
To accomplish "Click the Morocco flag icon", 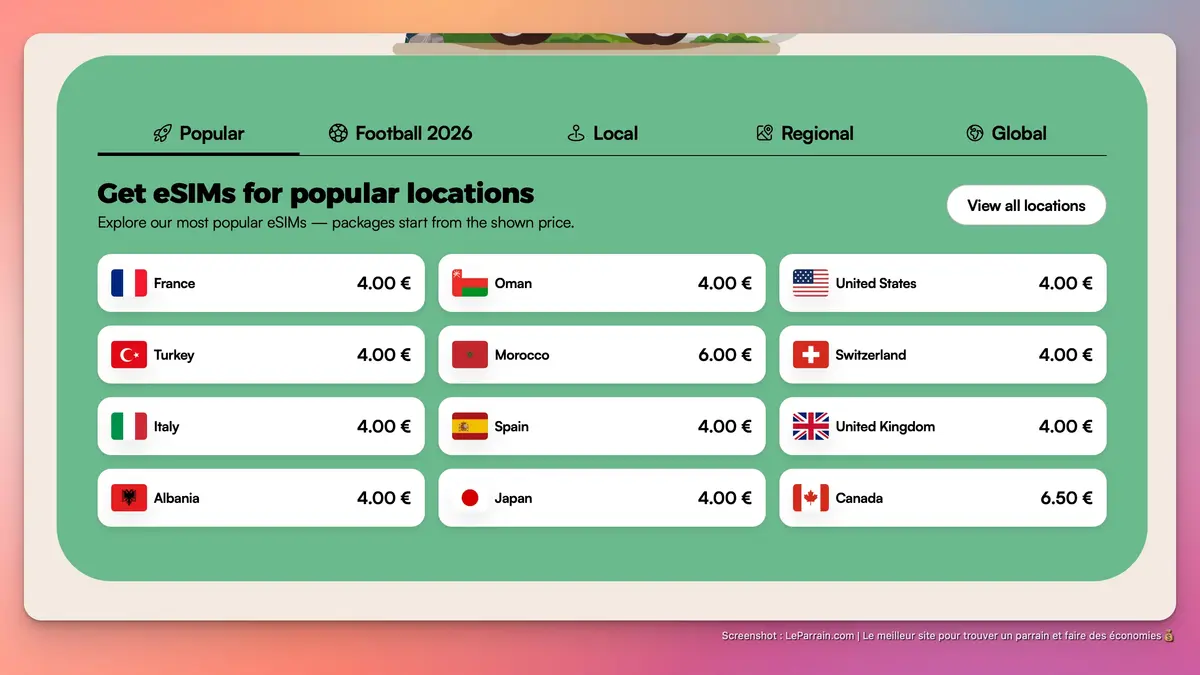I will point(470,355).
